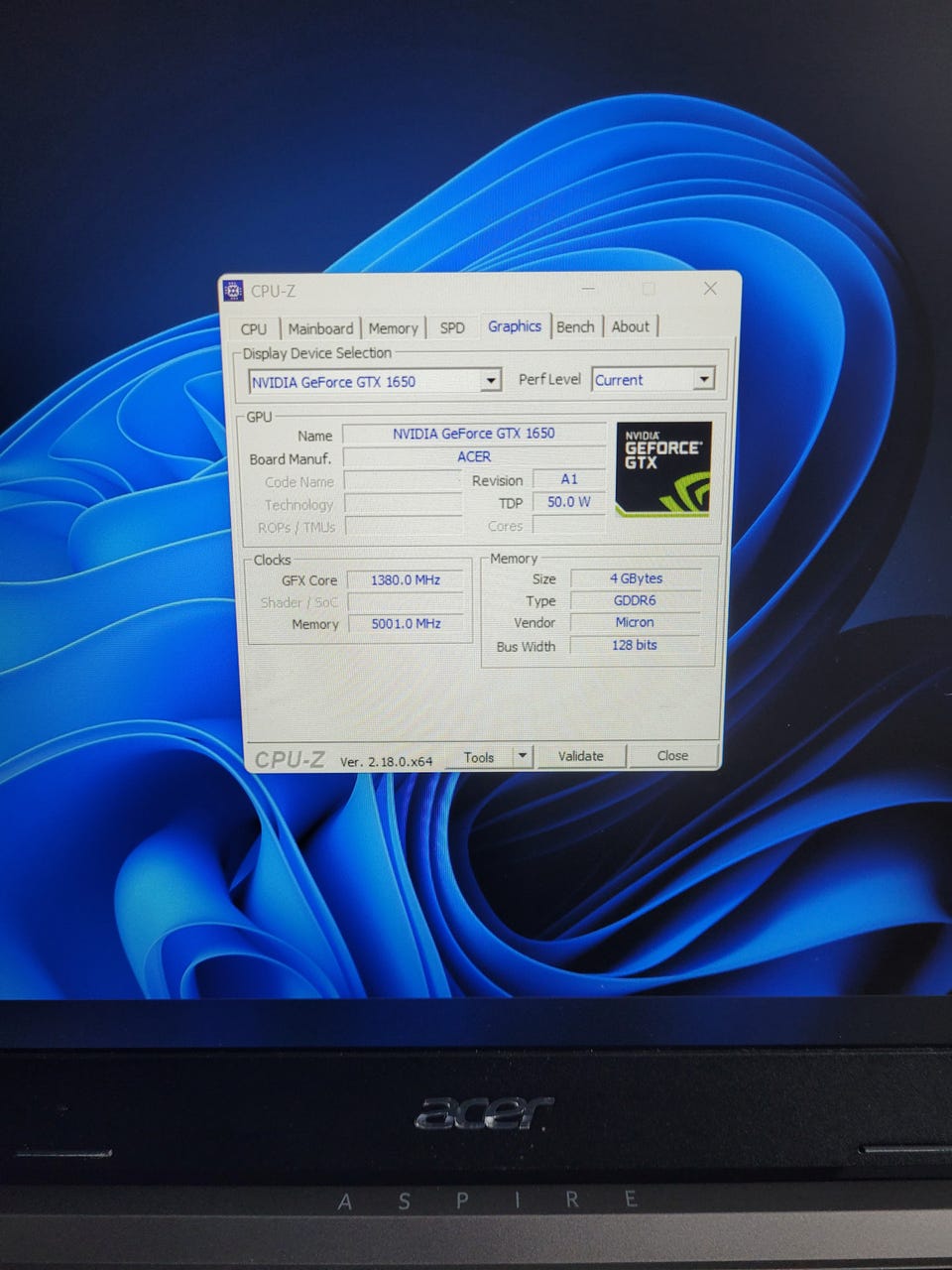Close the CPU-Z window with X
952x1270 pixels.
pos(710,288)
